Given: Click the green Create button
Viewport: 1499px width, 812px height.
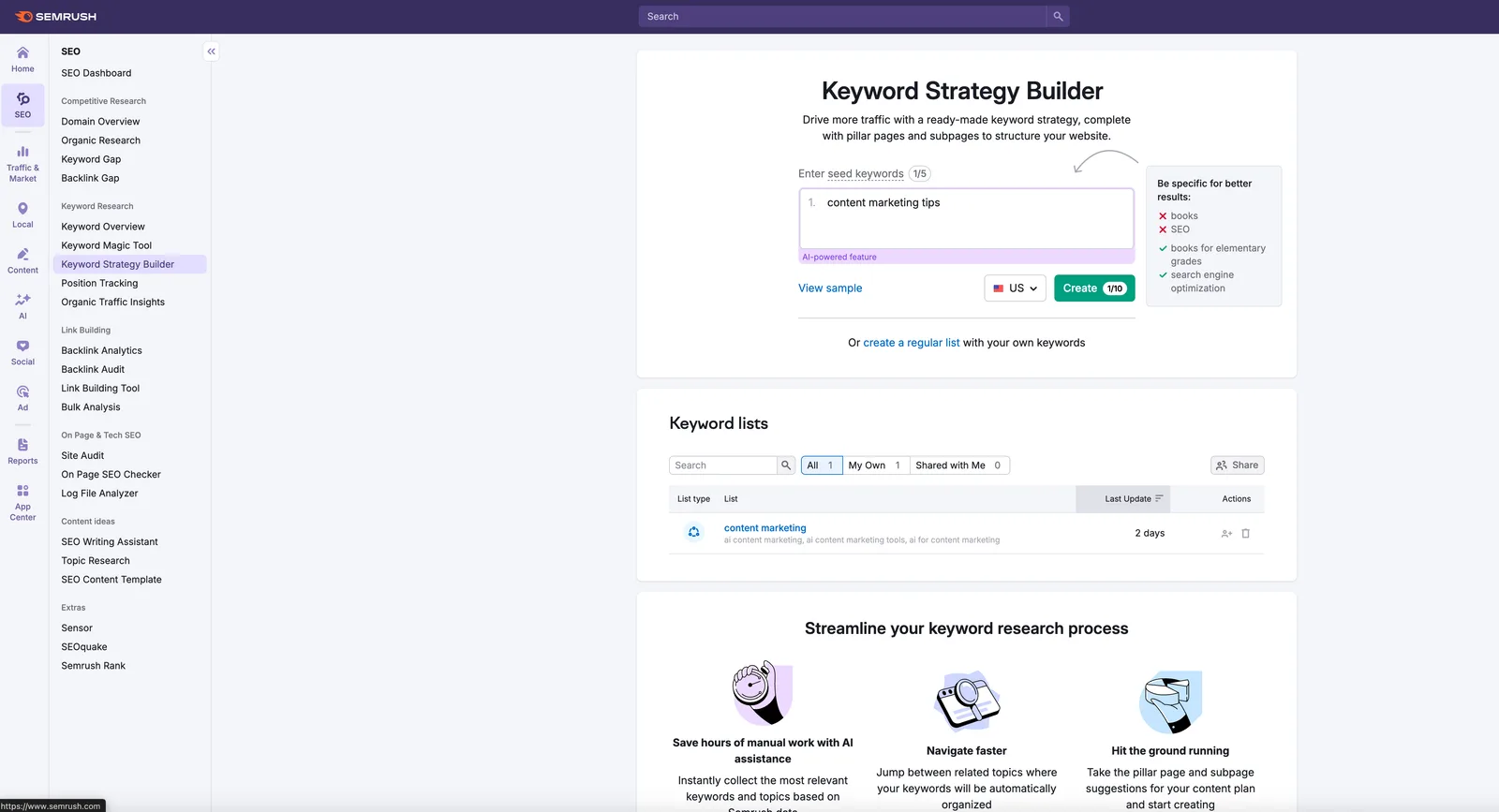Looking at the screenshot, I should [1093, 288].
